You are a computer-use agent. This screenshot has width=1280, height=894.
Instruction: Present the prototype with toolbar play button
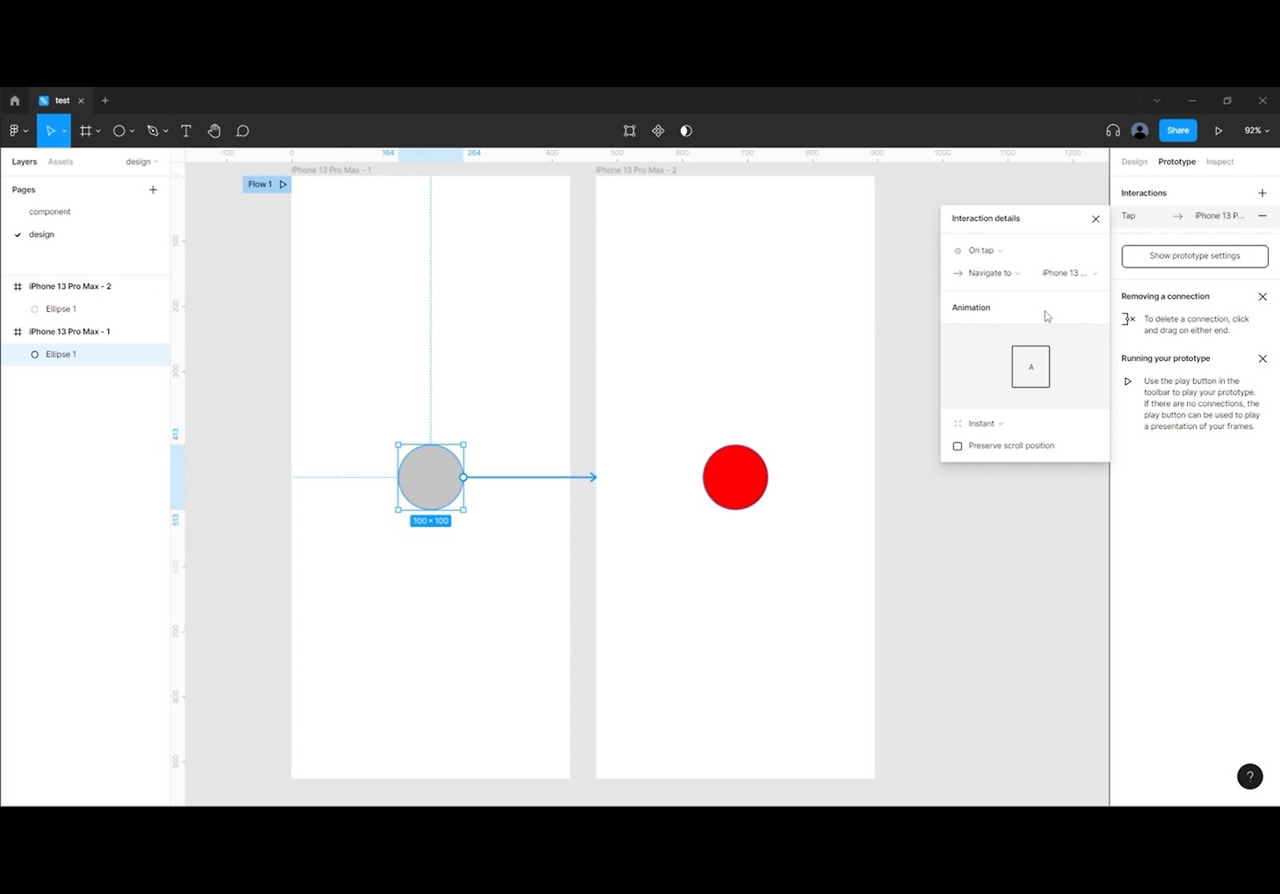pyautogui.click(x=1218, y=131)
